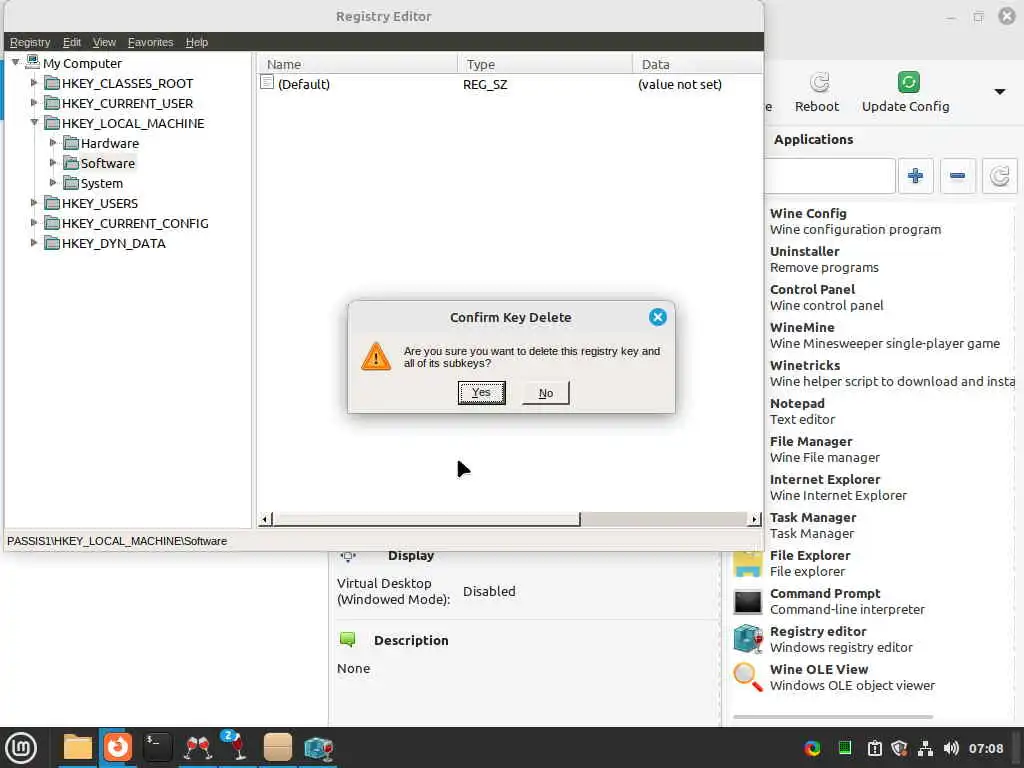The image size is (1024, 768).
Task: Click the HKEY_CURRENT_CONFIG folder icon
Action: (x=52, y=223)
